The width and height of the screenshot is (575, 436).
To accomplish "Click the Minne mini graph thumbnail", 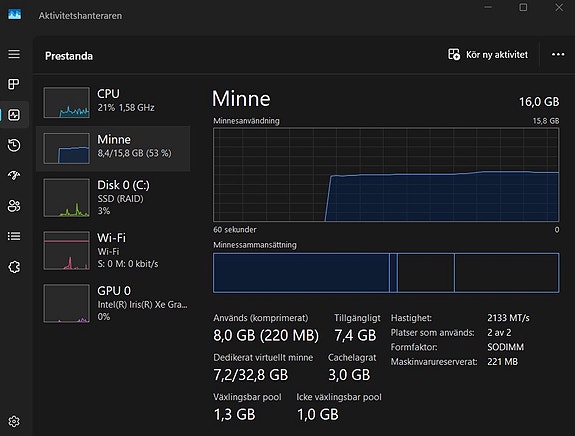I will coord(66,148).
